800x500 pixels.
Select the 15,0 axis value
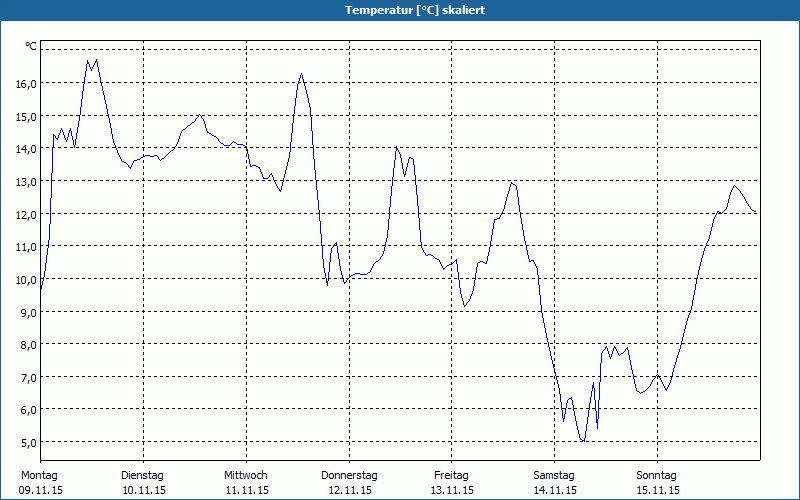[x=26, y=116]
